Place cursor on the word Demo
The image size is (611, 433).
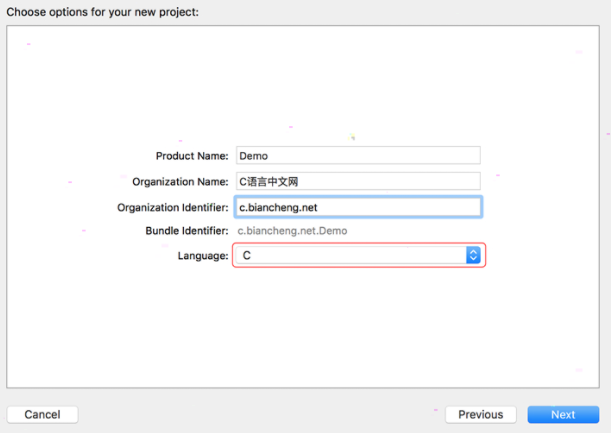pyautogui.click(x=254, y=156)
